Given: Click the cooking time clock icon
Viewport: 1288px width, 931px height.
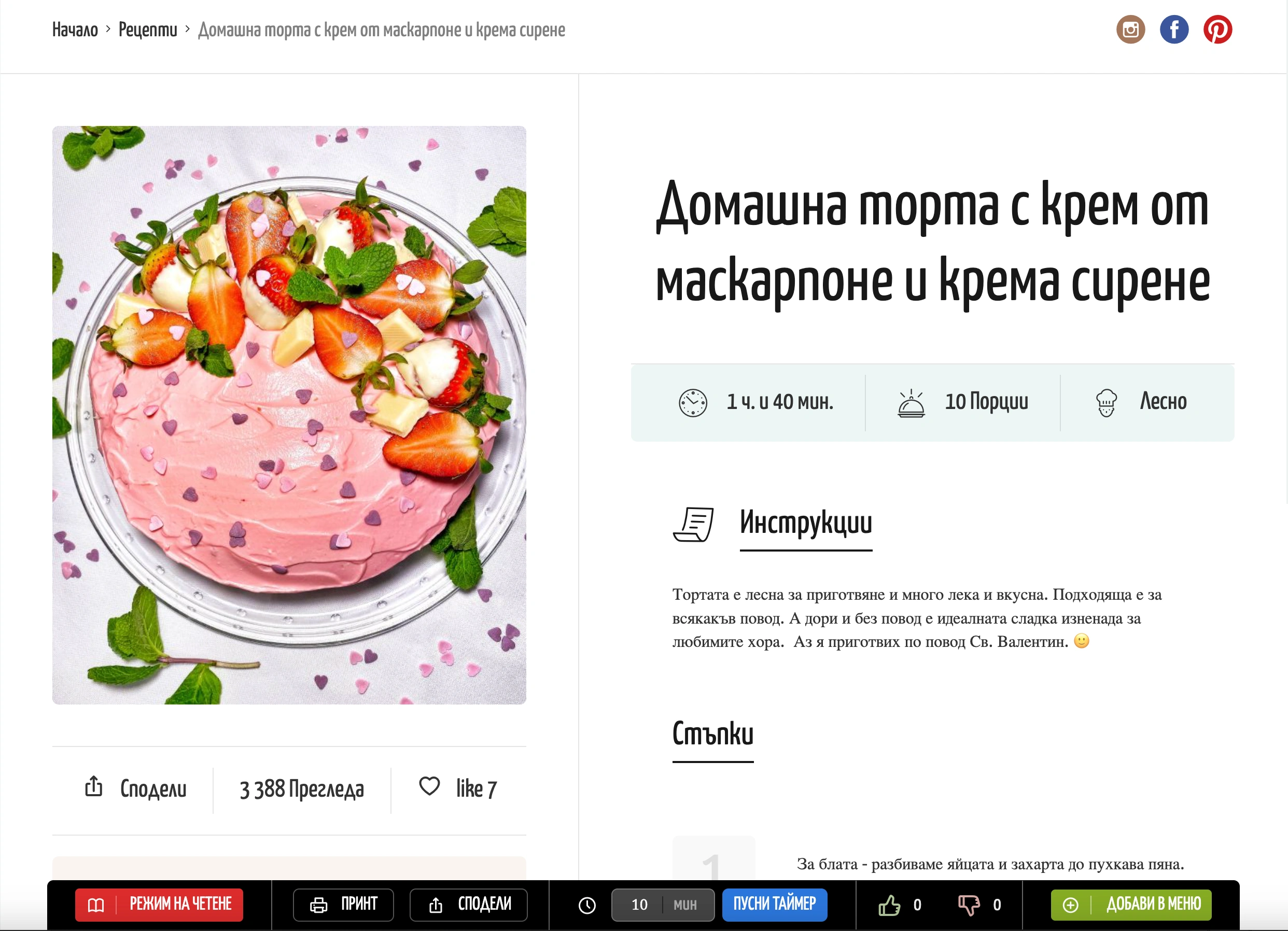Looking at the screenshot, I should 693,403.
